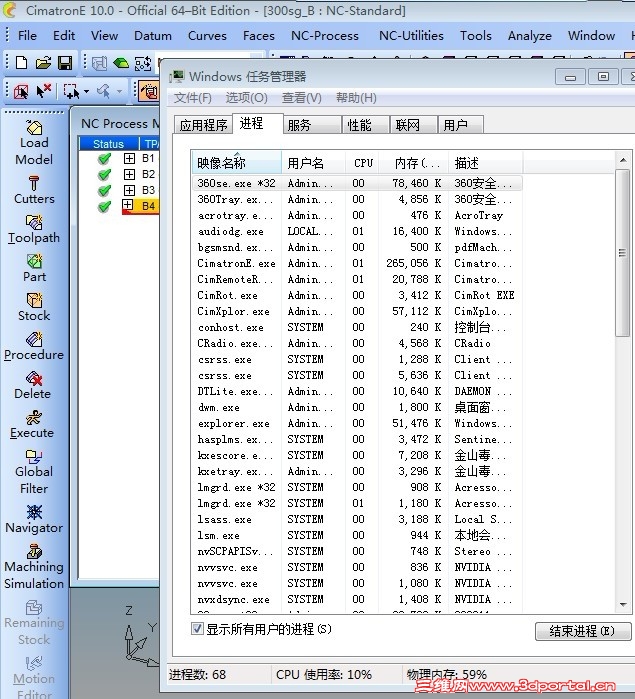Click the Task Manager title bar icon
This screenshot has height=699, width=635.
point(177,76)
